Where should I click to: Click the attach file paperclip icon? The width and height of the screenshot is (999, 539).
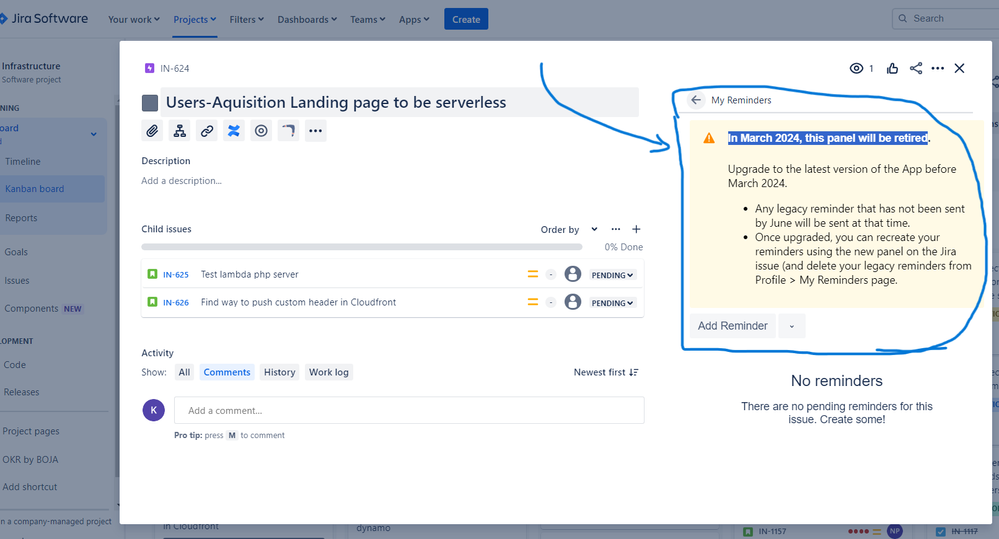(152, 131)
